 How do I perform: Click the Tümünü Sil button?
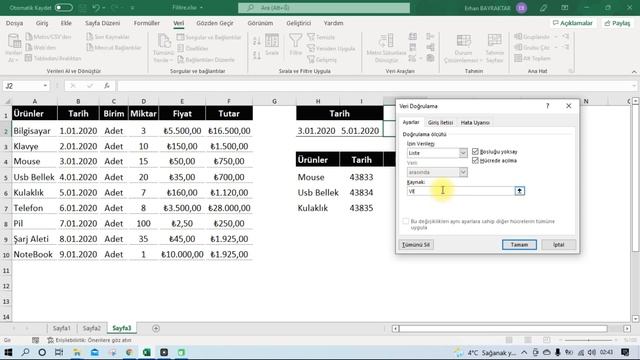click(x=416, y=244)
